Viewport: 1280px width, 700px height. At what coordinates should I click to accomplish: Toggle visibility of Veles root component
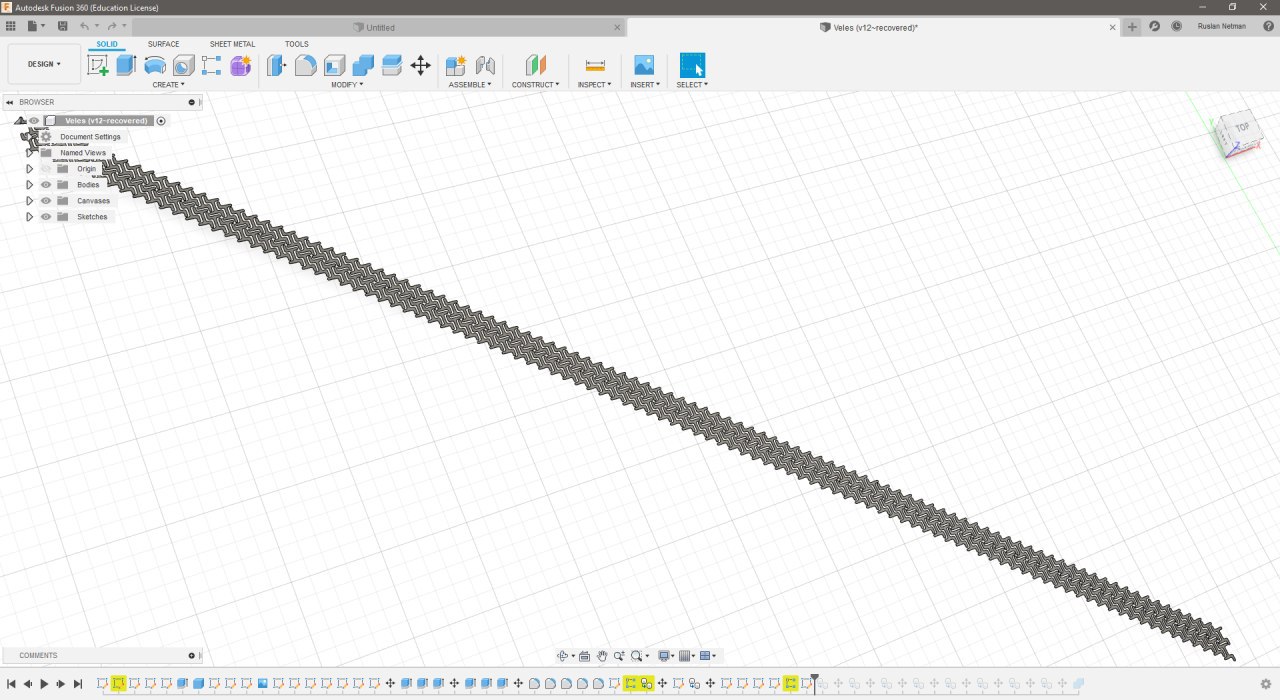(34, 121)
